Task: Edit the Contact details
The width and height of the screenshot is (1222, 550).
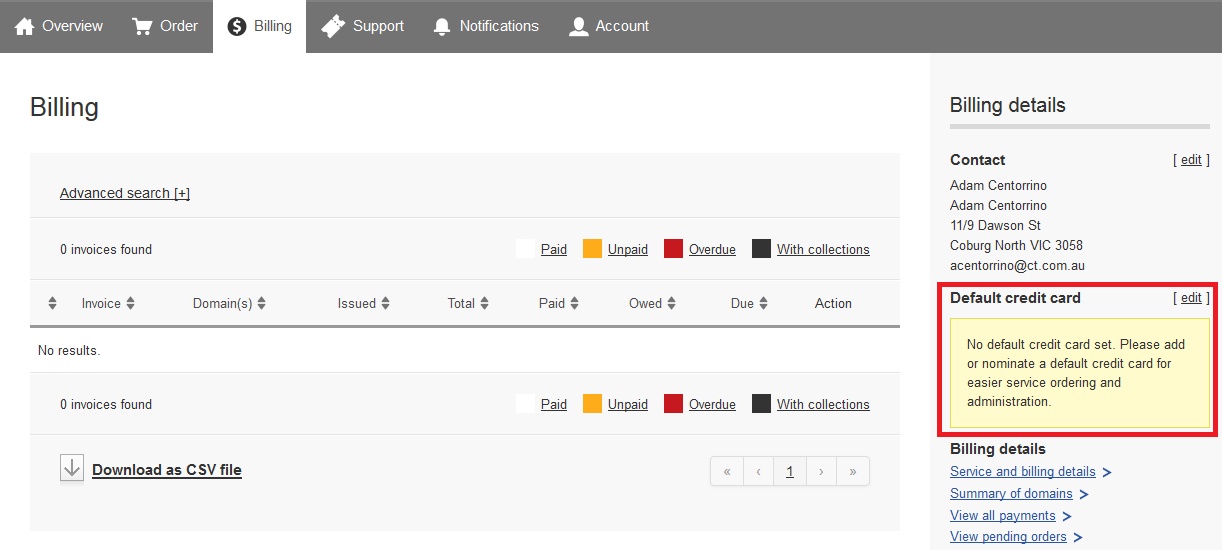Action: [1191, 160]
